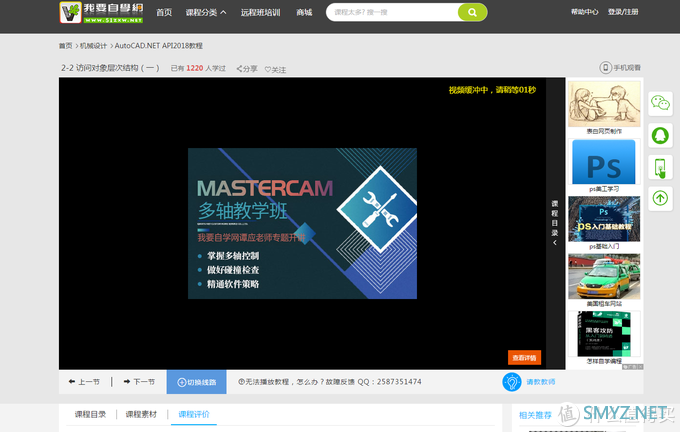Go to next lesson 下一节

click(x=139, y=382)
